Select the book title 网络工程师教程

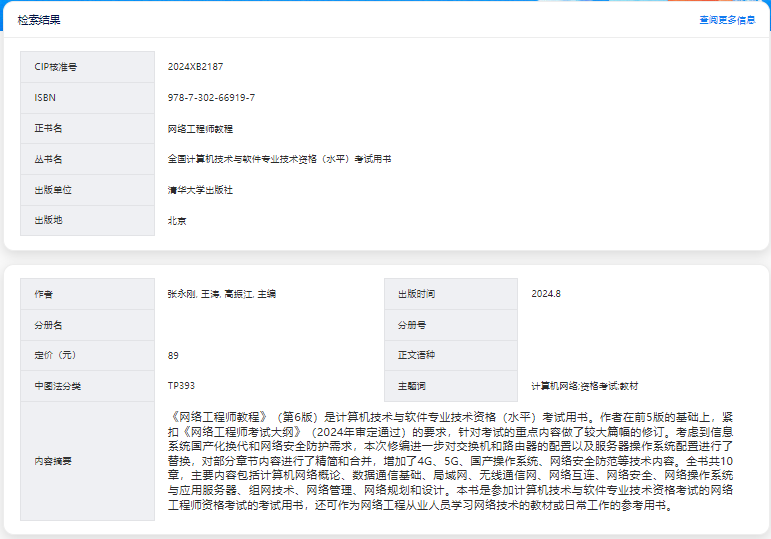[200, 129]
